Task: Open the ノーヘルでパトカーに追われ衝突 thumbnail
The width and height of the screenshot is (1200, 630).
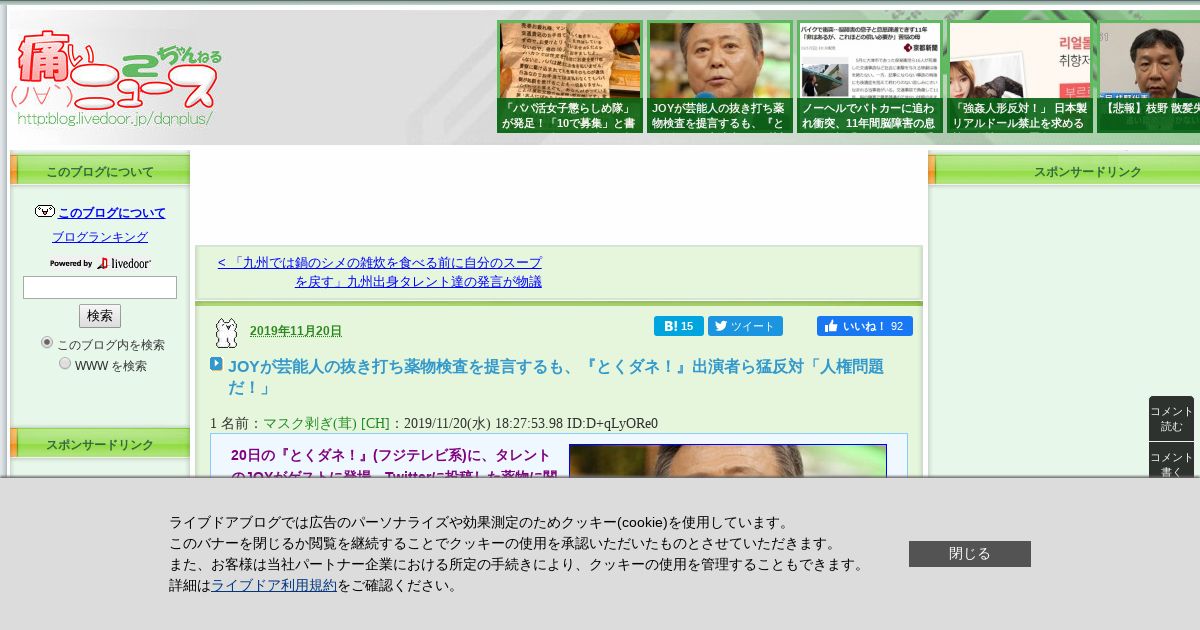Action: point(870,77)
